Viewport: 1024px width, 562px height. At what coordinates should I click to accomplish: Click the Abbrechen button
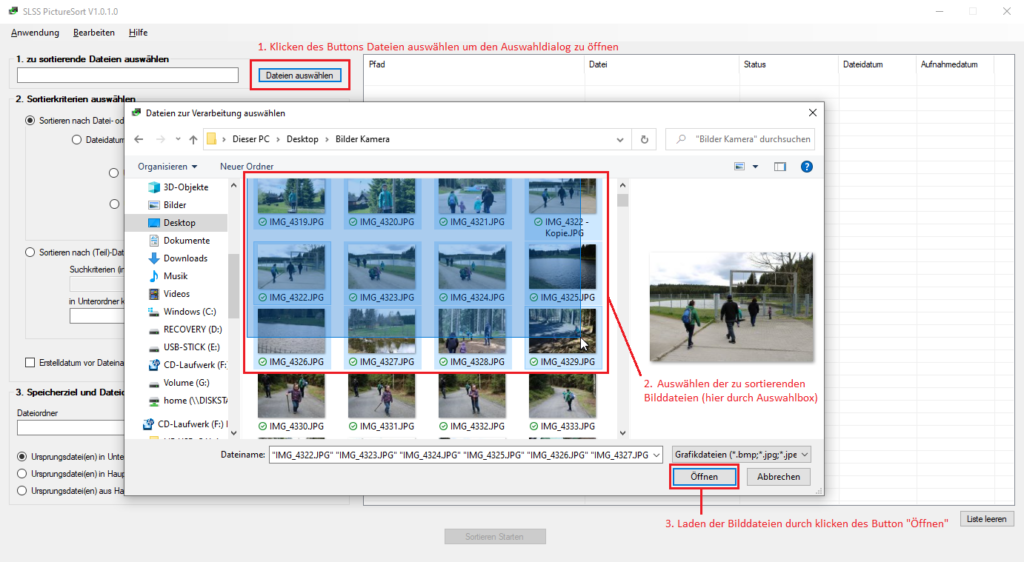pyautogui.click(x=778, y=476)
